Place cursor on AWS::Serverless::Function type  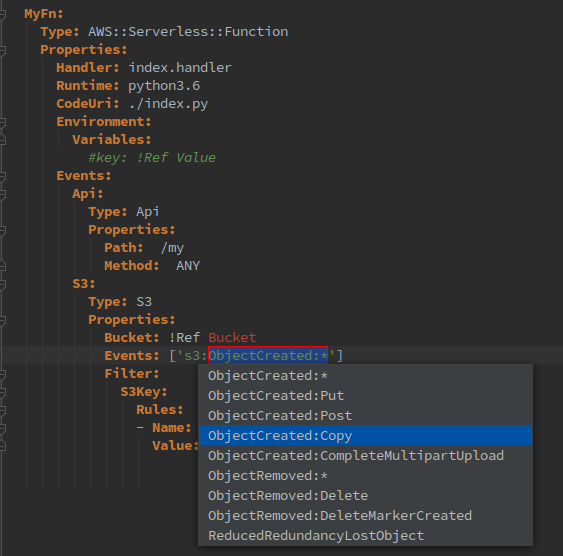click(188, 32)
